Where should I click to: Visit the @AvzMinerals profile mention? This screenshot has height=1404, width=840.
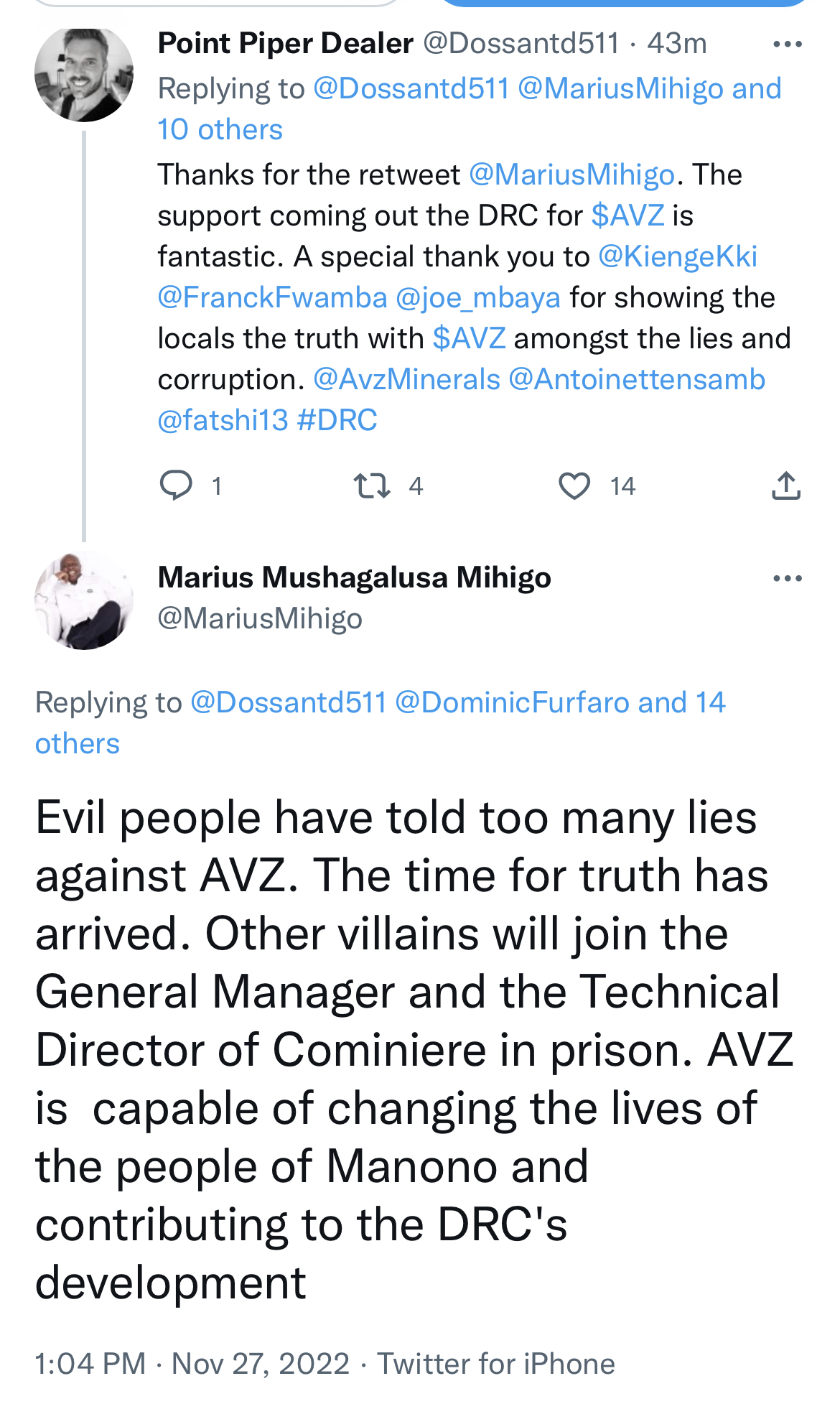(x=406, y=379)
